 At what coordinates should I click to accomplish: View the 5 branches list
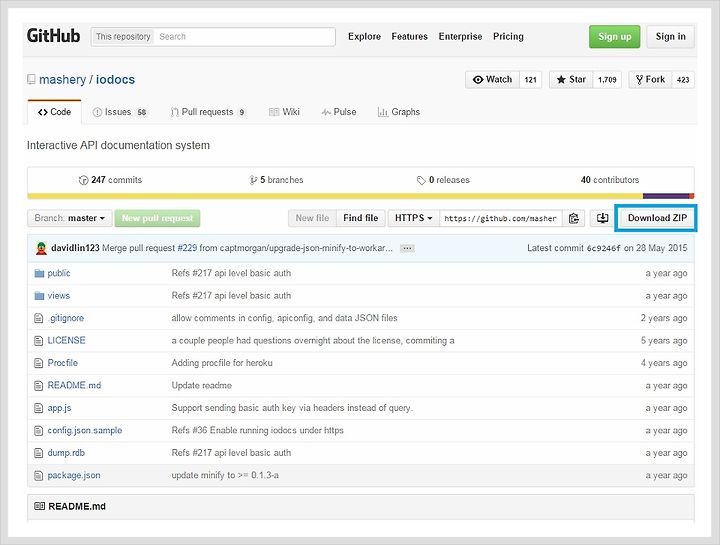pyautogui.click(x=276, y=180)
